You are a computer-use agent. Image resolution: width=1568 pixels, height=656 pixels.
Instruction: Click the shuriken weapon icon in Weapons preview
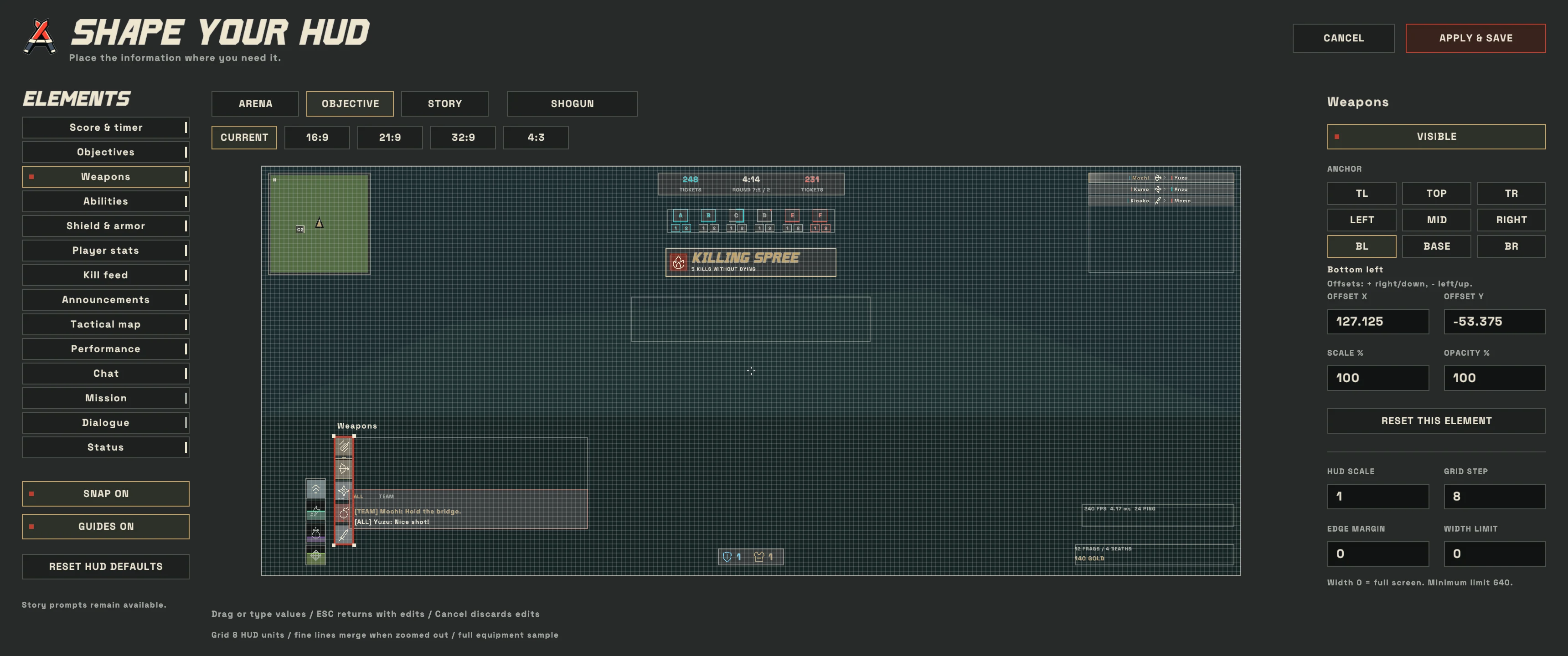click(343, 491)
